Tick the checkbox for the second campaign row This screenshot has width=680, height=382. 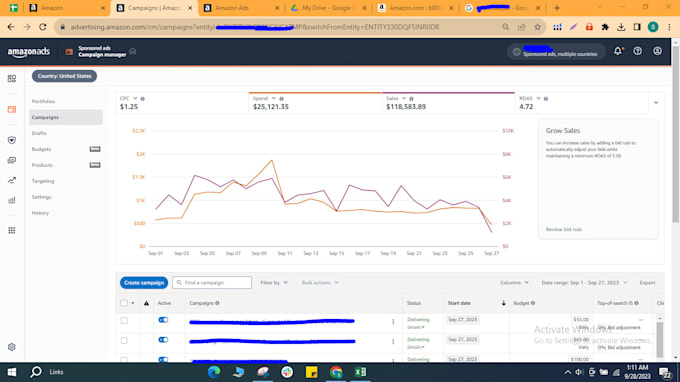(x=124, y=340)
